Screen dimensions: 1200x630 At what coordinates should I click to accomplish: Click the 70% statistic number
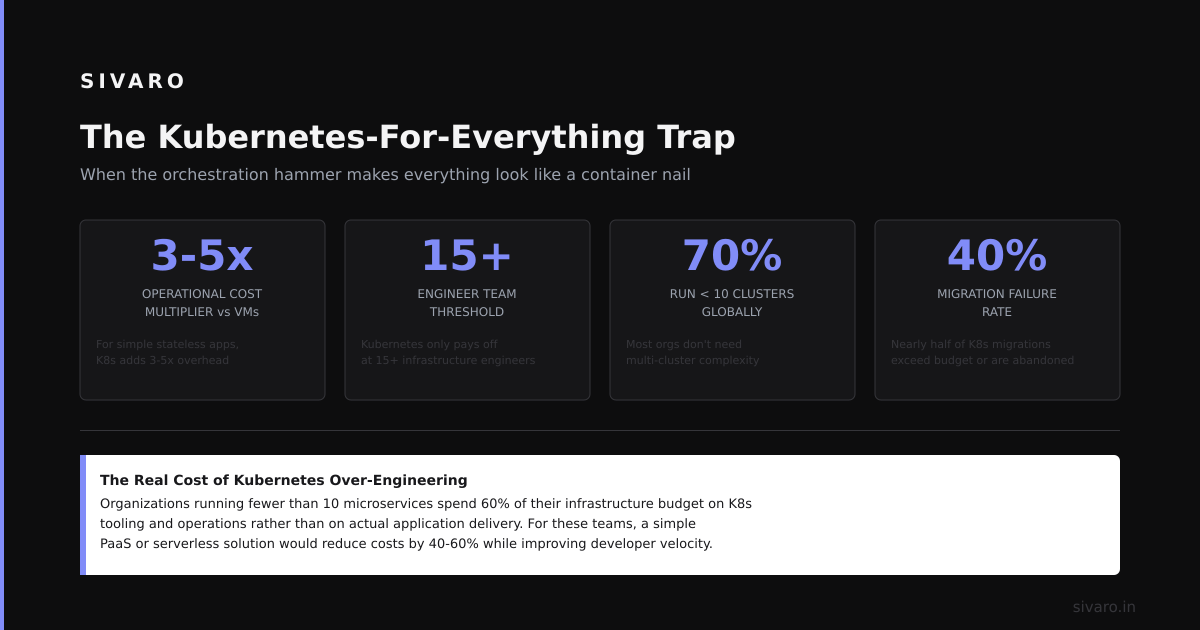click(732, 256)
